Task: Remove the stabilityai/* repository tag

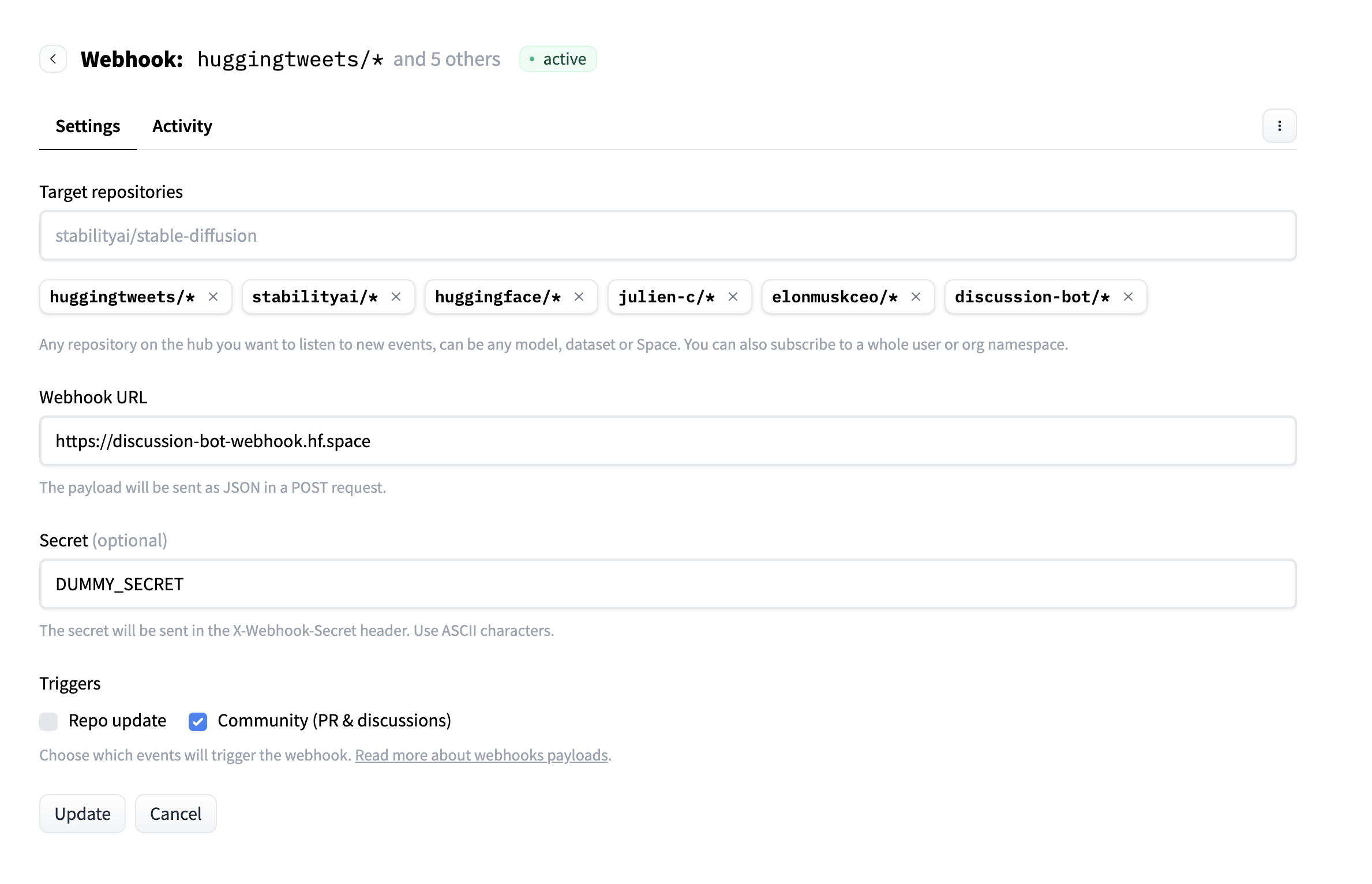Action: 396,297
